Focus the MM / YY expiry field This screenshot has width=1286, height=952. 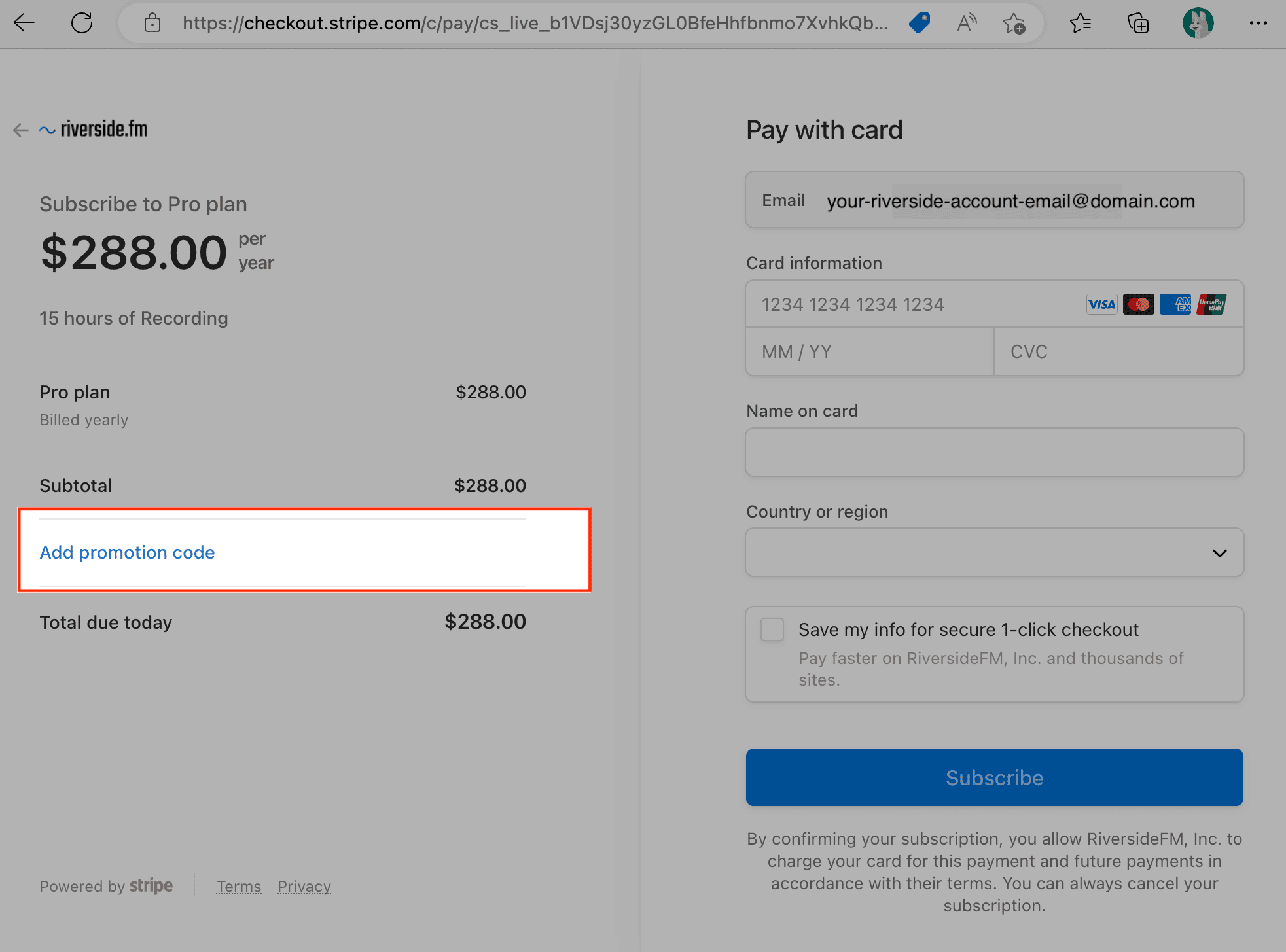click(870, 351)
